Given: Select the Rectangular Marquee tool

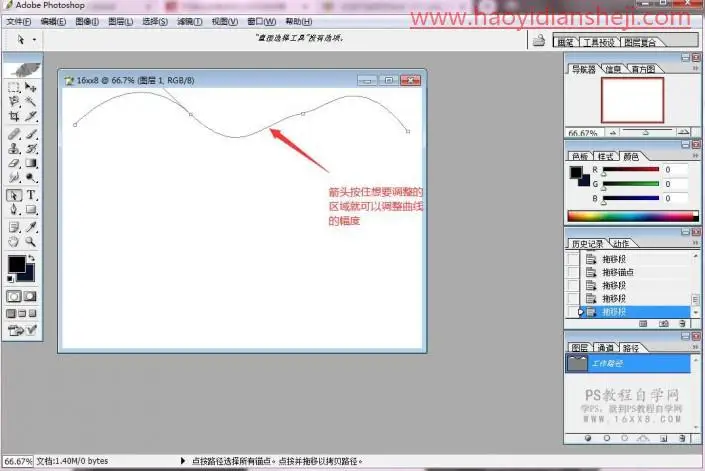Looking at the screenshot, I should click(13, 88).
